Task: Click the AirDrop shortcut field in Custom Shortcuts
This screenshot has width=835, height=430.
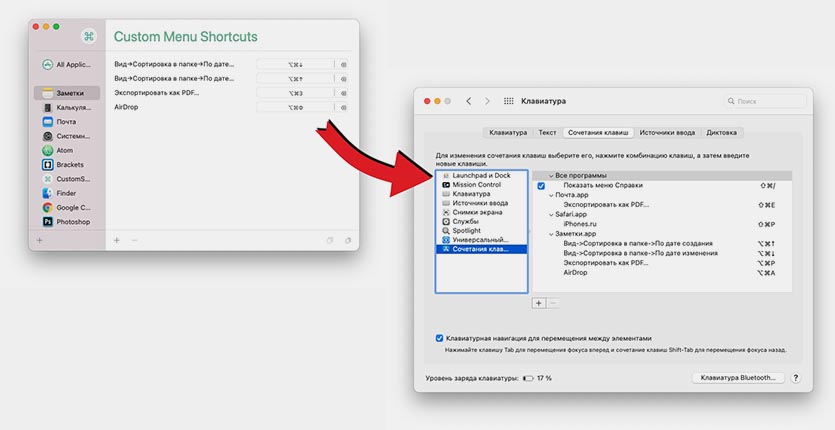Action: coord(296,107)
